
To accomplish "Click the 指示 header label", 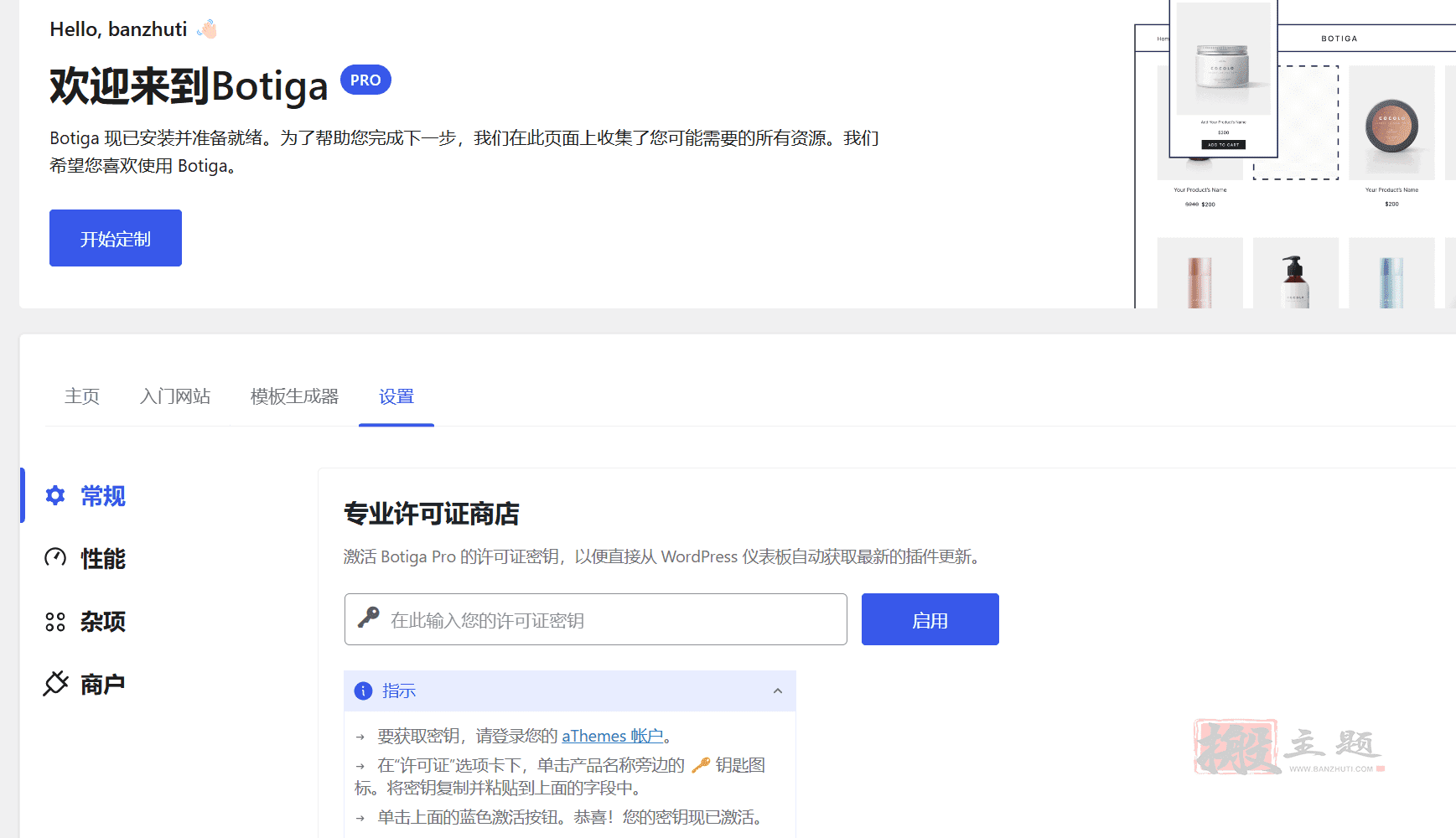I will (399, 691).
